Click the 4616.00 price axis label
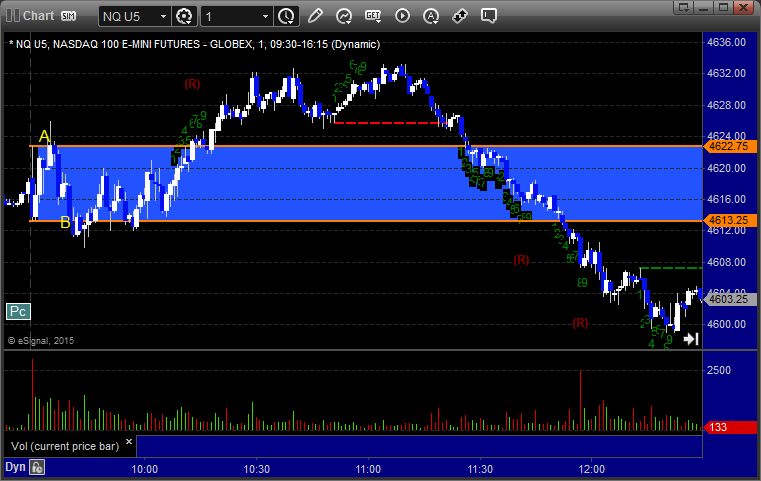Screen dimensions: 761x481 point(727,199)
